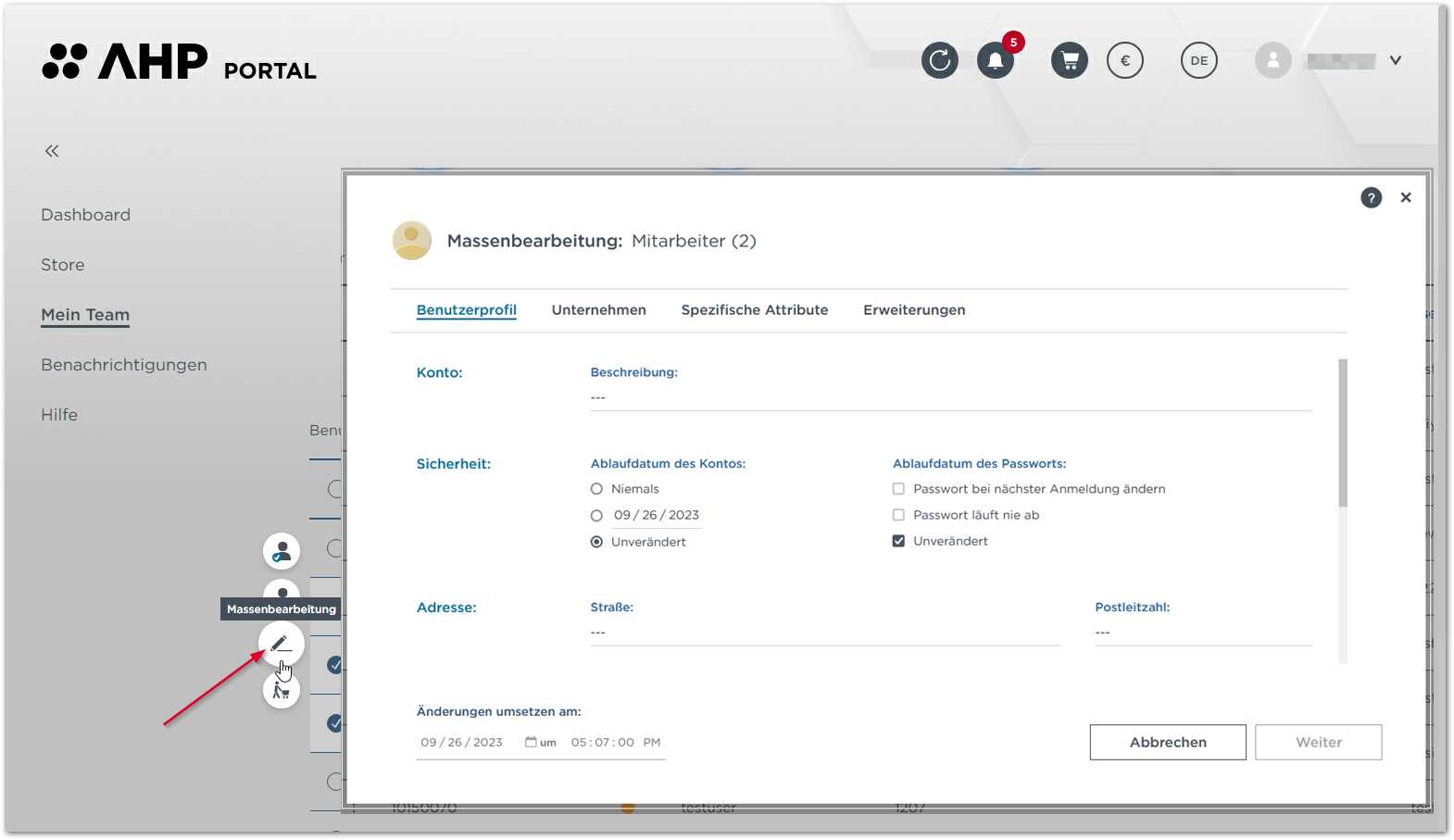This screenshot has height=840, width=1454.
Task: Click the person-with-cart action icon
Action: pos(282,691)
